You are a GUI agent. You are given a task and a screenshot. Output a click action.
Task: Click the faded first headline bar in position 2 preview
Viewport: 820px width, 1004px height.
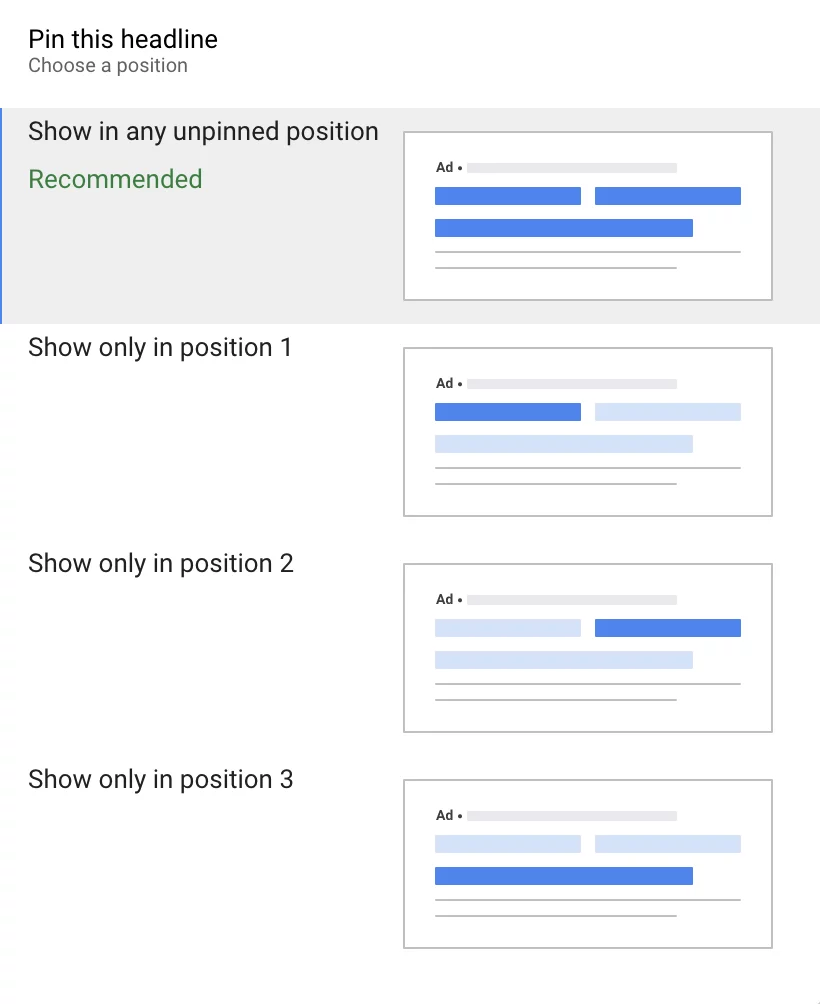pyautogui.click(x=508, y=628)
